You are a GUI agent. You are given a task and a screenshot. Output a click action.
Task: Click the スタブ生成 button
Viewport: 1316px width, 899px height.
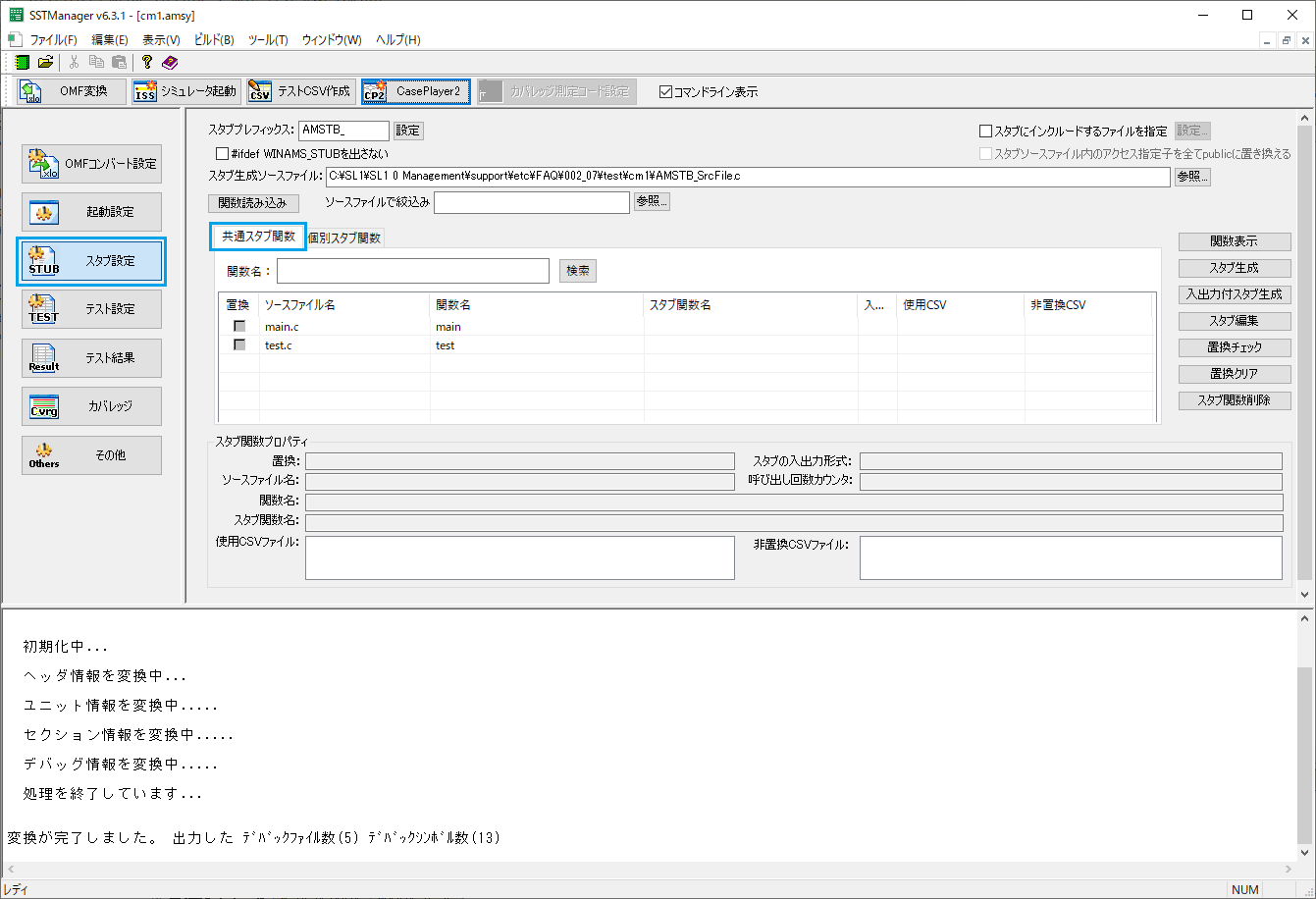click(1235, 268)
